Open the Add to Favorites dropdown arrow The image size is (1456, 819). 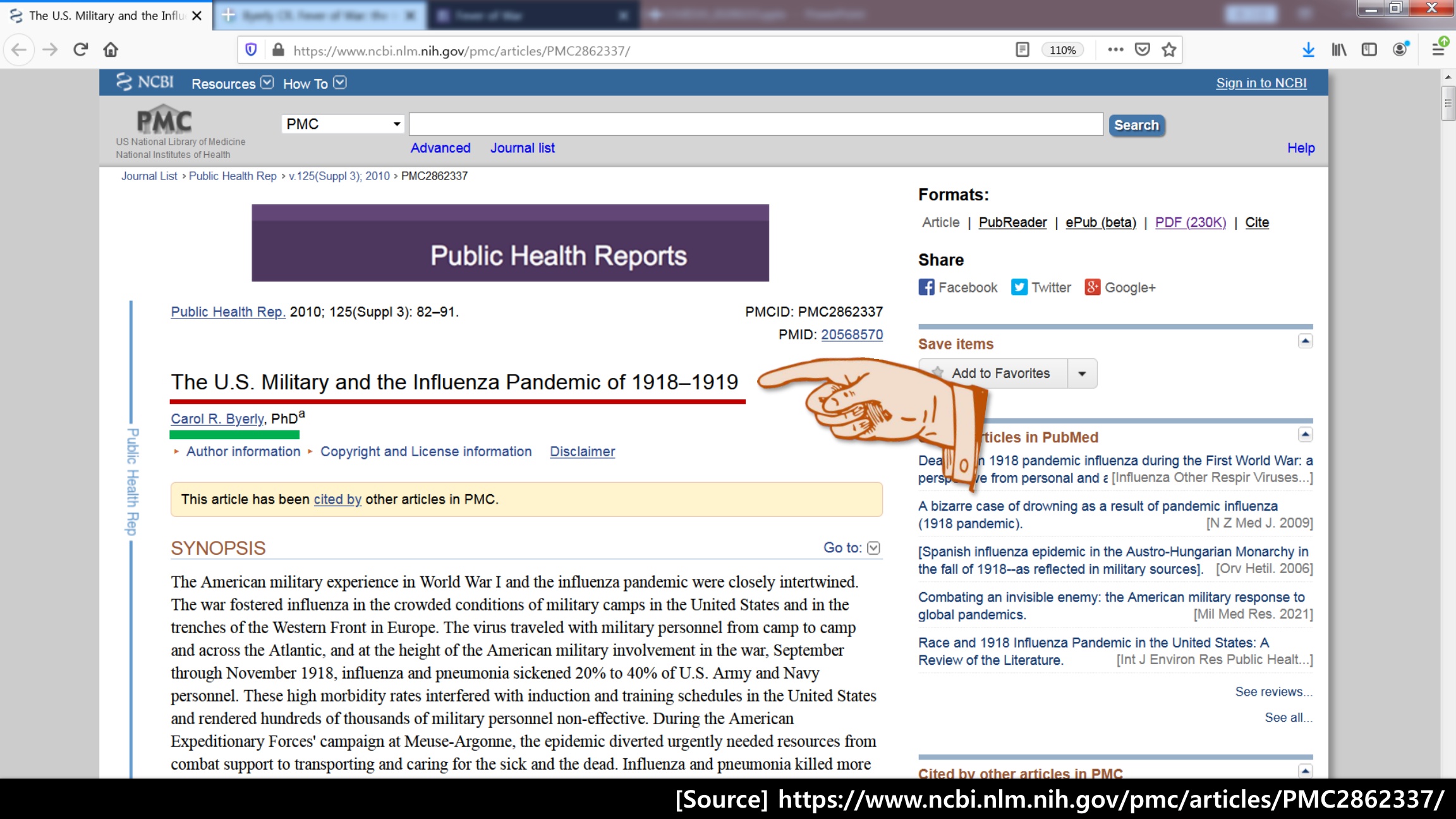coord(1082,373)
